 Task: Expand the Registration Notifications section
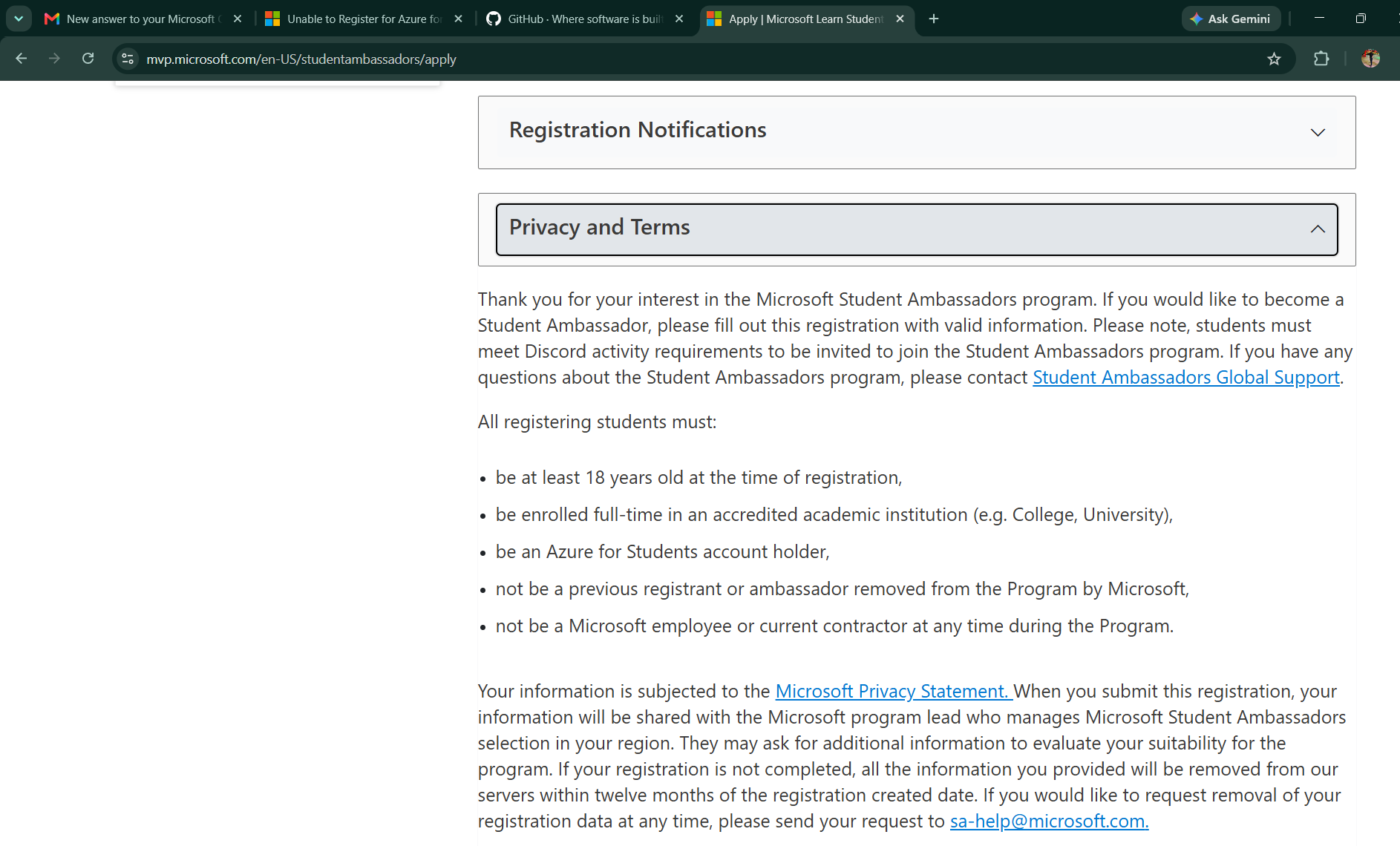click(917, 132)
